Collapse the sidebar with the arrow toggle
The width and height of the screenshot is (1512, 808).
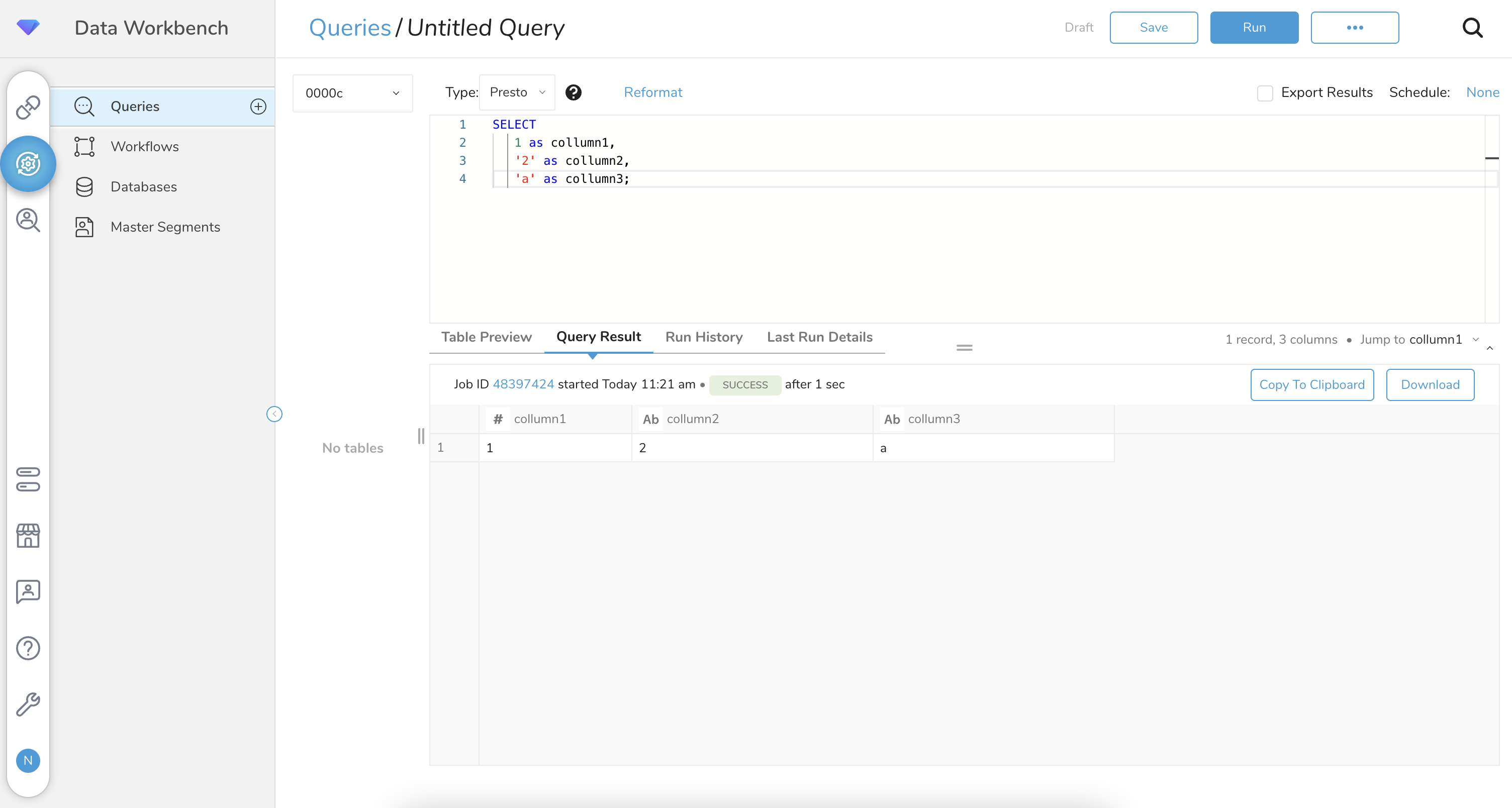point(274,414)
